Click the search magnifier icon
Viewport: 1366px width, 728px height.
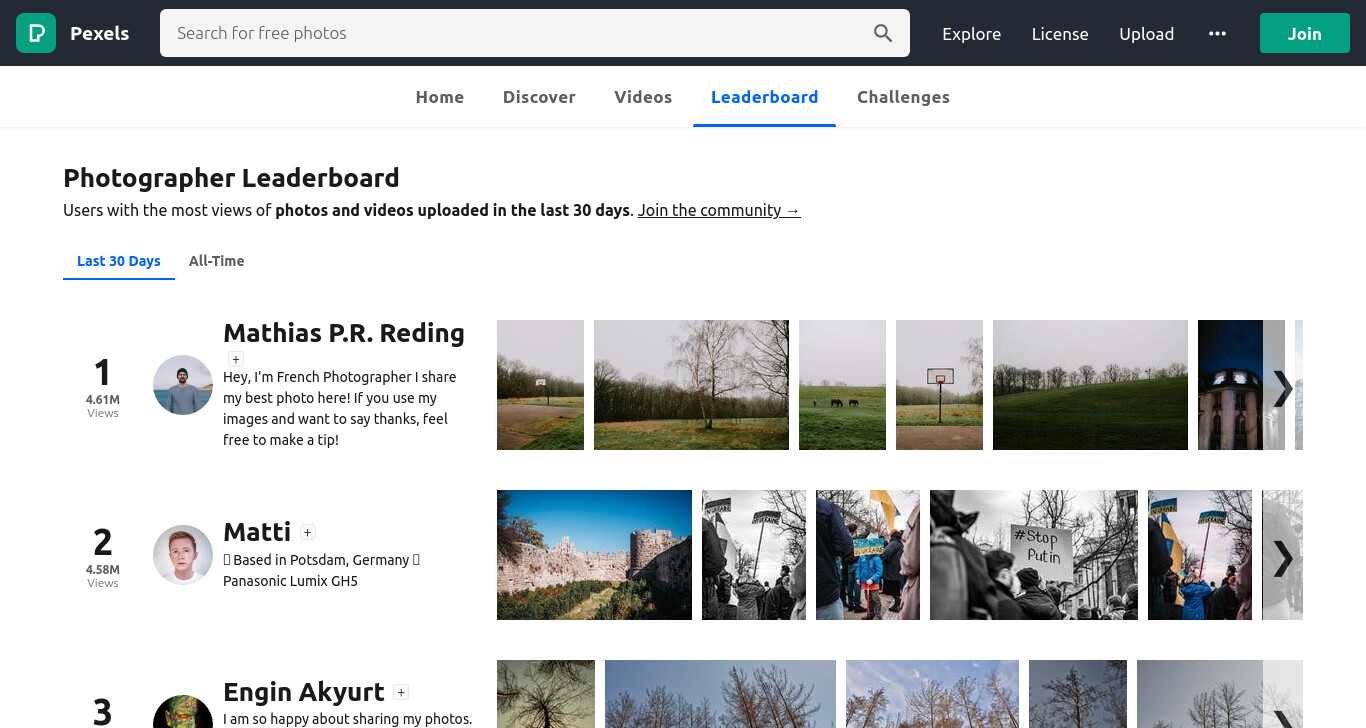[883, 33]
